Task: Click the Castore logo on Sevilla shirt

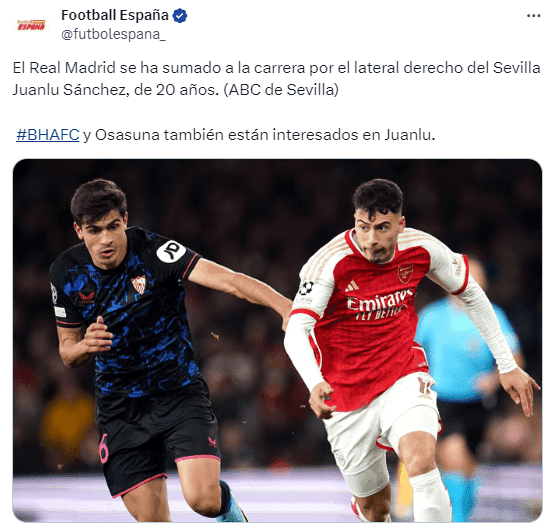Action: click(x=86, y=297)
